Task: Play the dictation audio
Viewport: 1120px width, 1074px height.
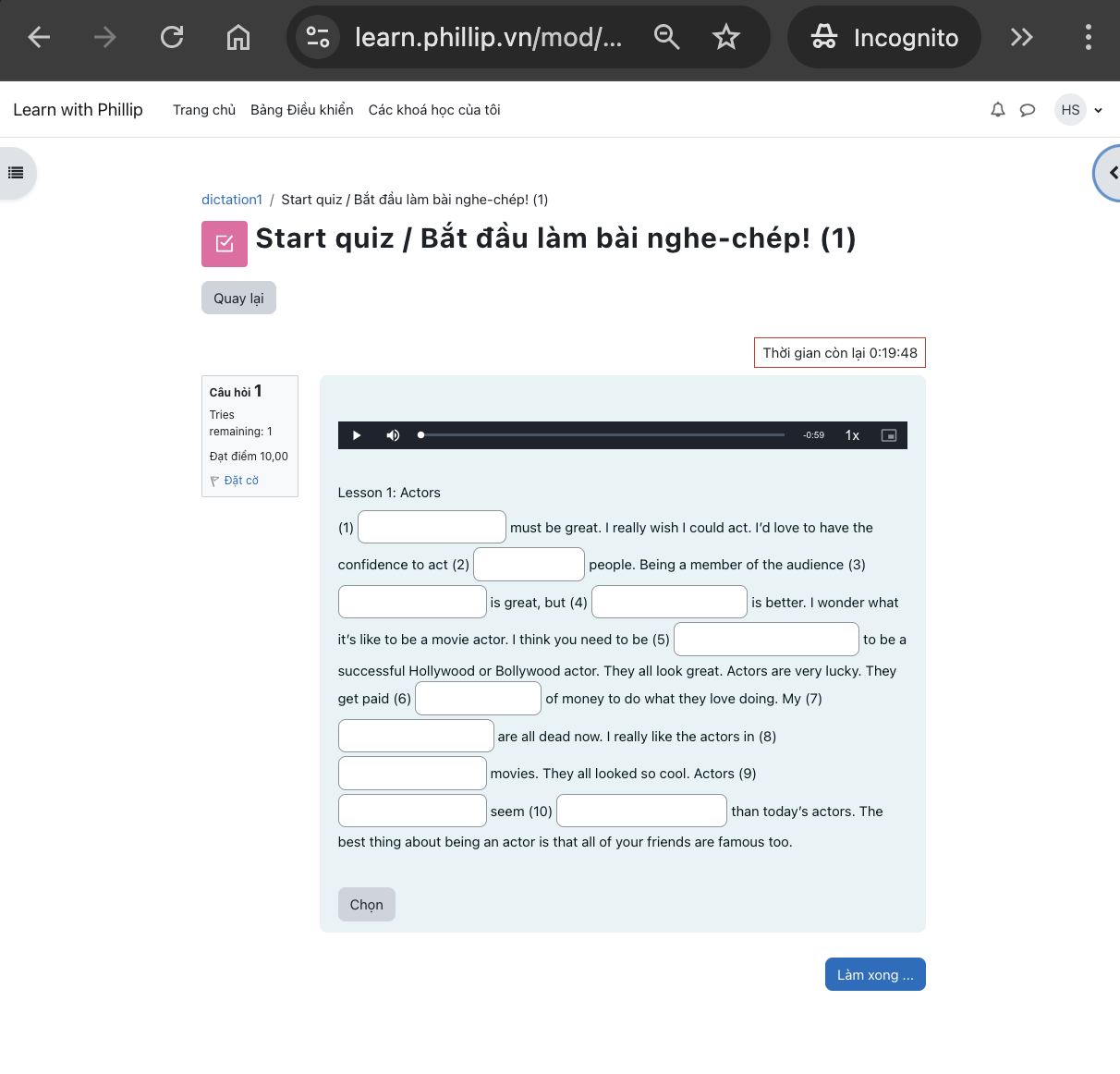Action: 357,434
